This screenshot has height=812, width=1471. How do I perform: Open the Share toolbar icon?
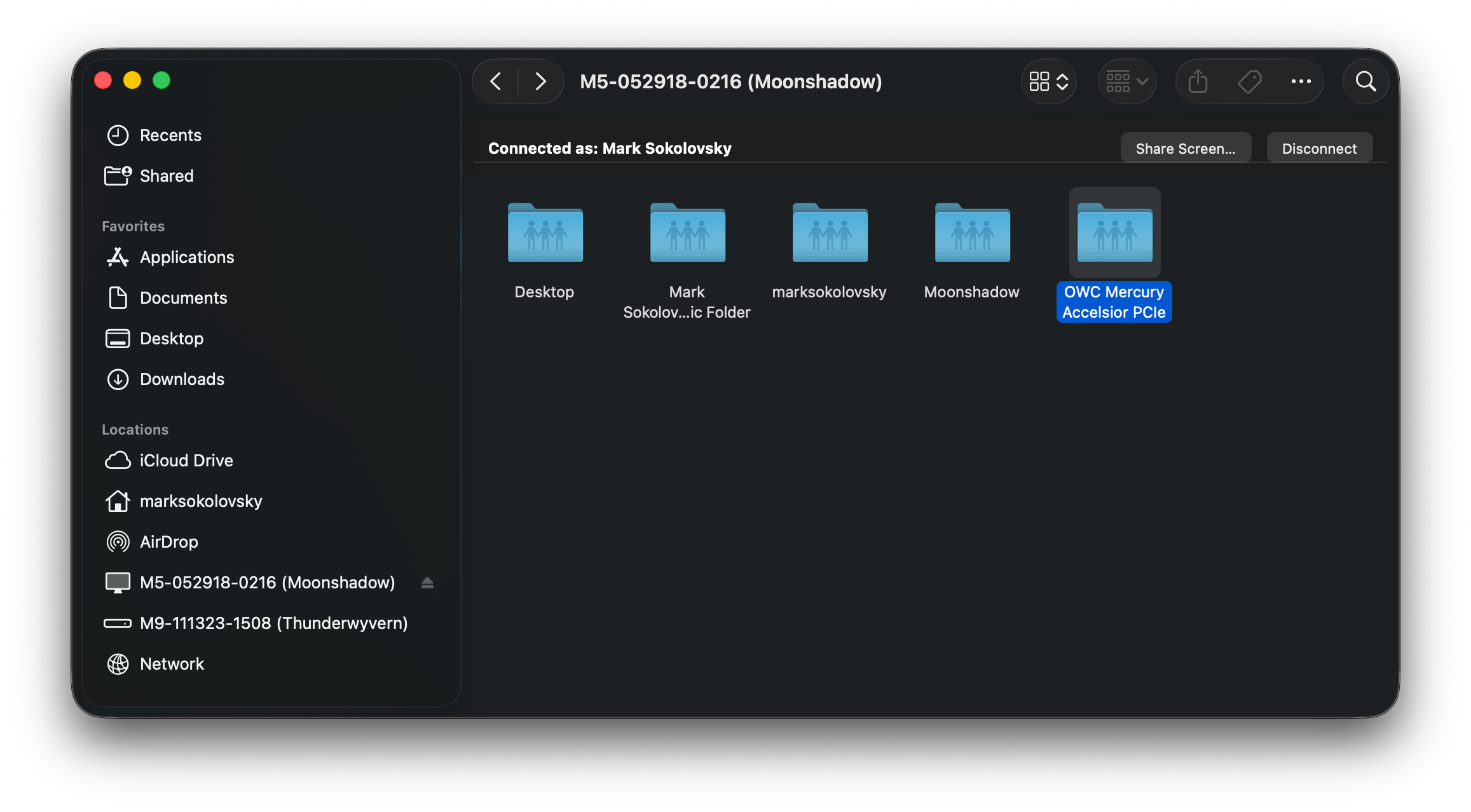(x=1198, y=81)
